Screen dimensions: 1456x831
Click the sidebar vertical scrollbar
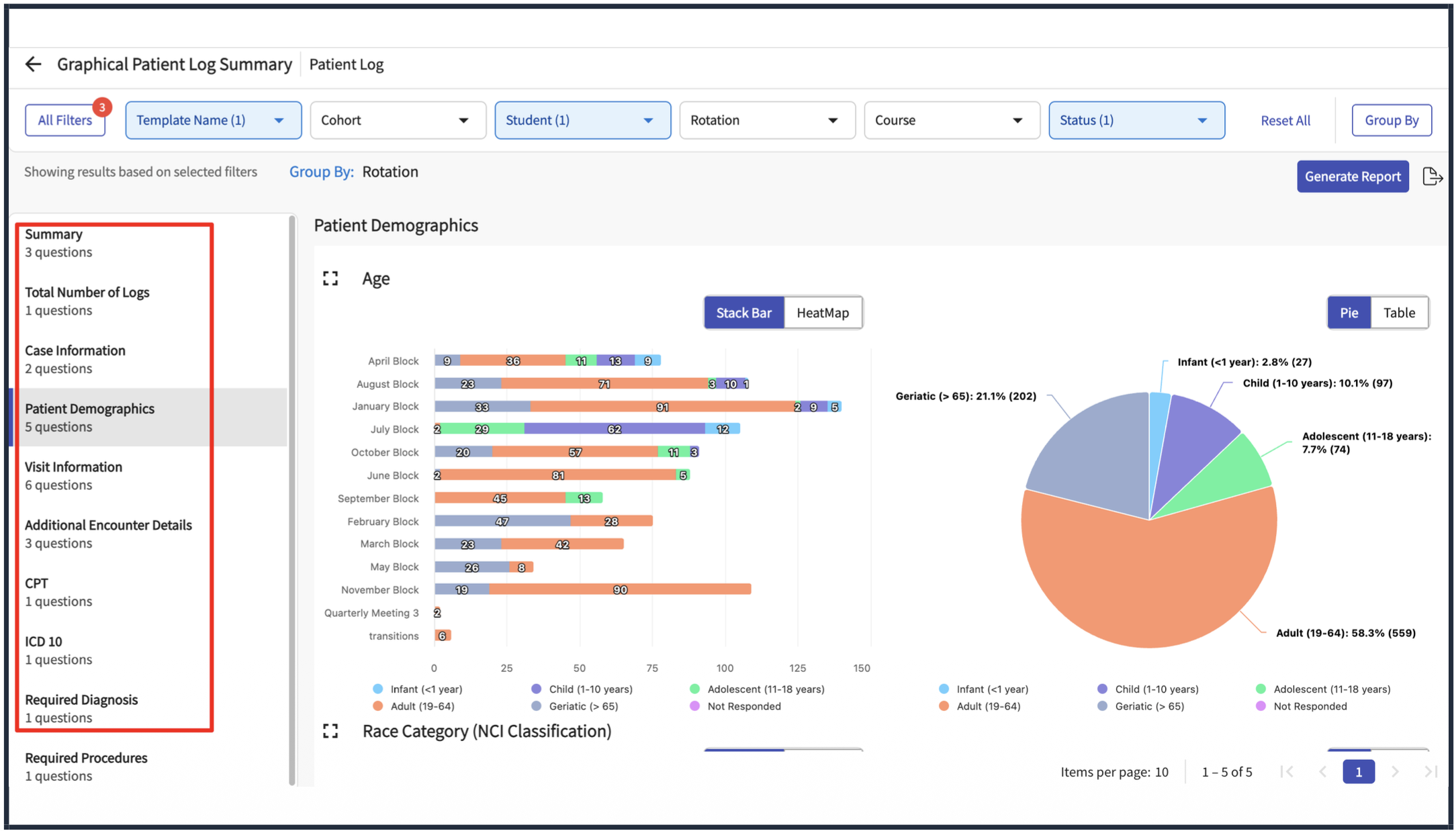[x=292, y=500]
